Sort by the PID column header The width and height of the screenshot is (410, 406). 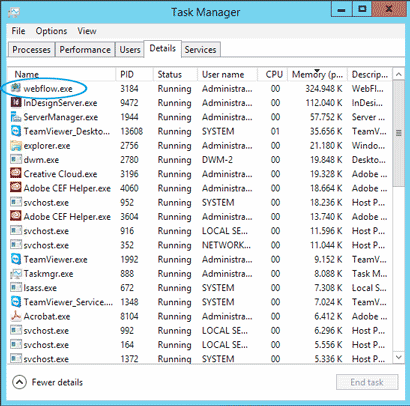pyautogui.click(x=134, y=74)
